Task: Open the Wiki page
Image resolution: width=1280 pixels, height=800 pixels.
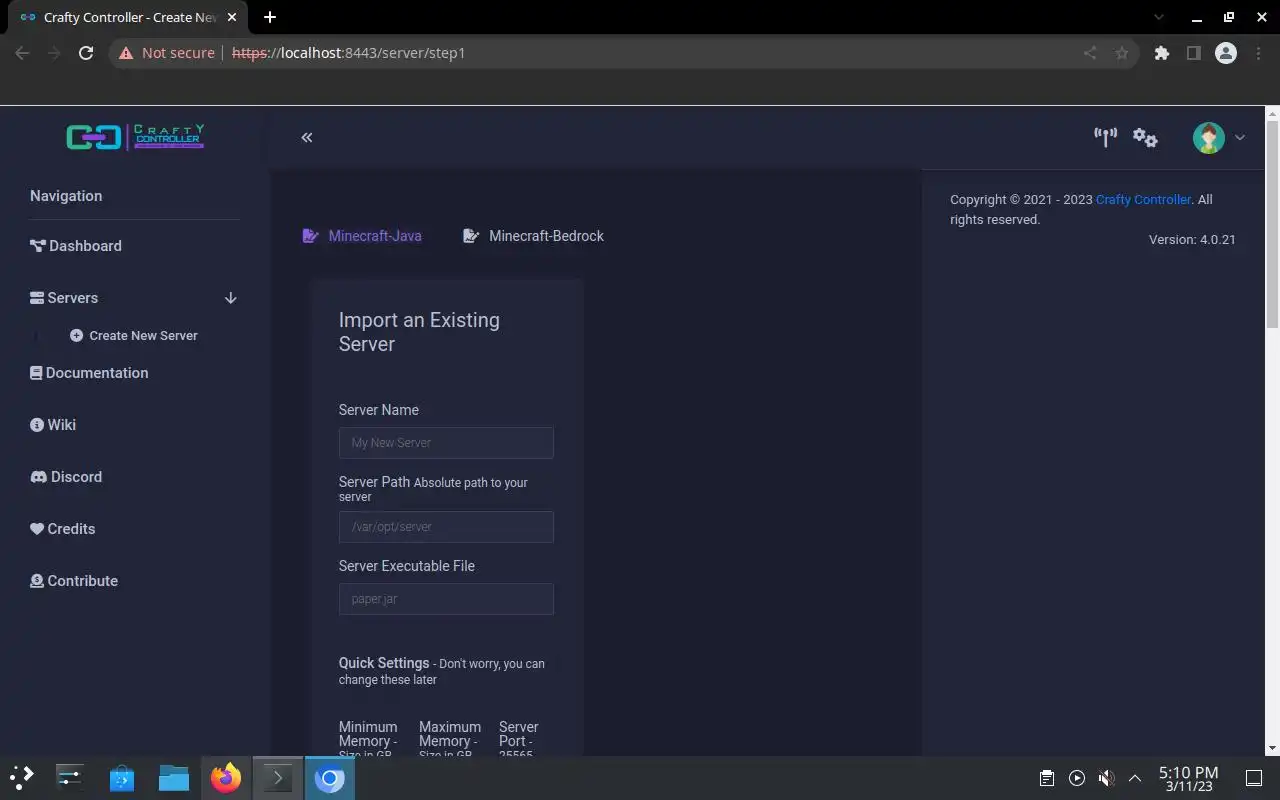Action: (53, 425)
